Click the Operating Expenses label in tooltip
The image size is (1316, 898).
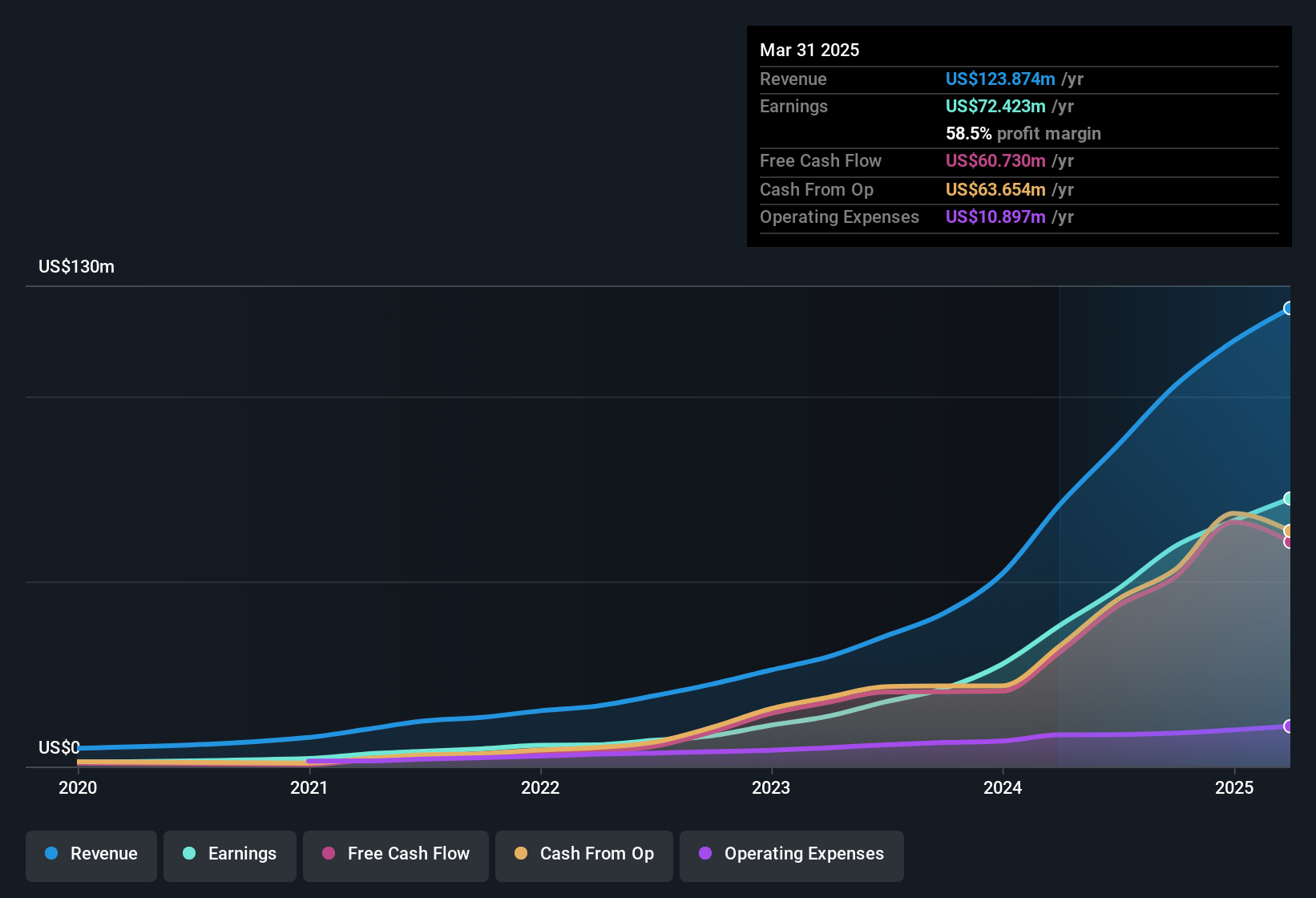tap(839, 216)
